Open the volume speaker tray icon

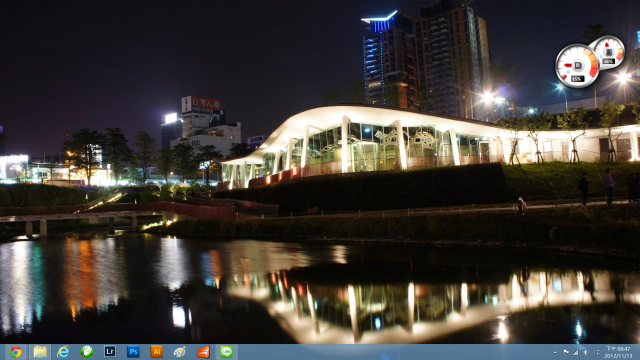[586, 352]
